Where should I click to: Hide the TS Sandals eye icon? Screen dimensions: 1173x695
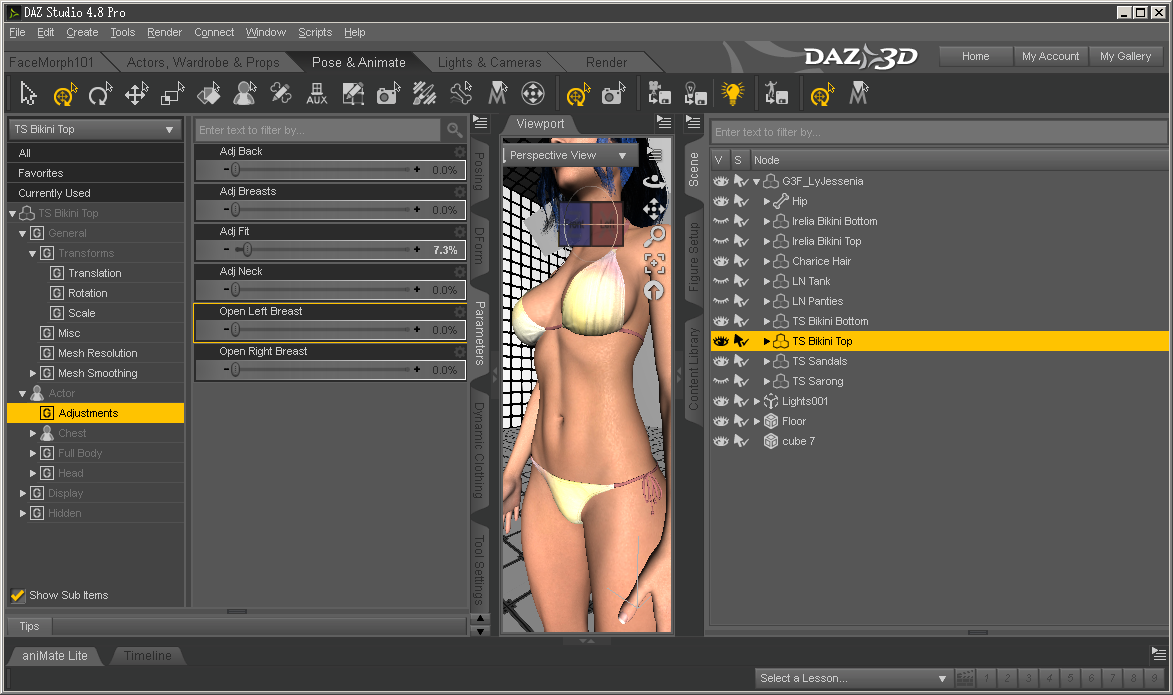click(x=720, y=361)
